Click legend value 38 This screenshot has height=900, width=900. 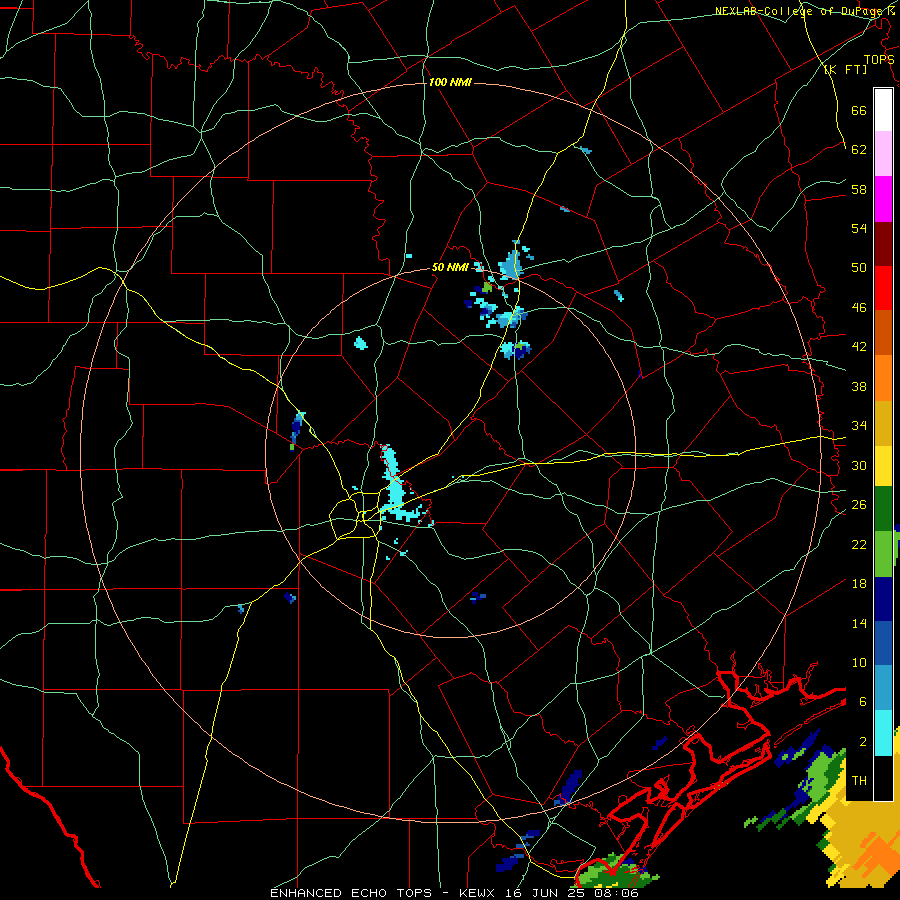pos(859,386)
